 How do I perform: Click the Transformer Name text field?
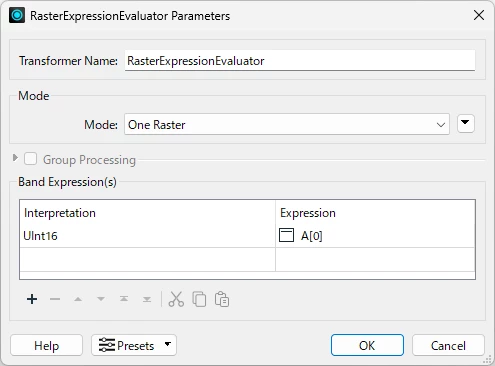[x=300, y=61]
